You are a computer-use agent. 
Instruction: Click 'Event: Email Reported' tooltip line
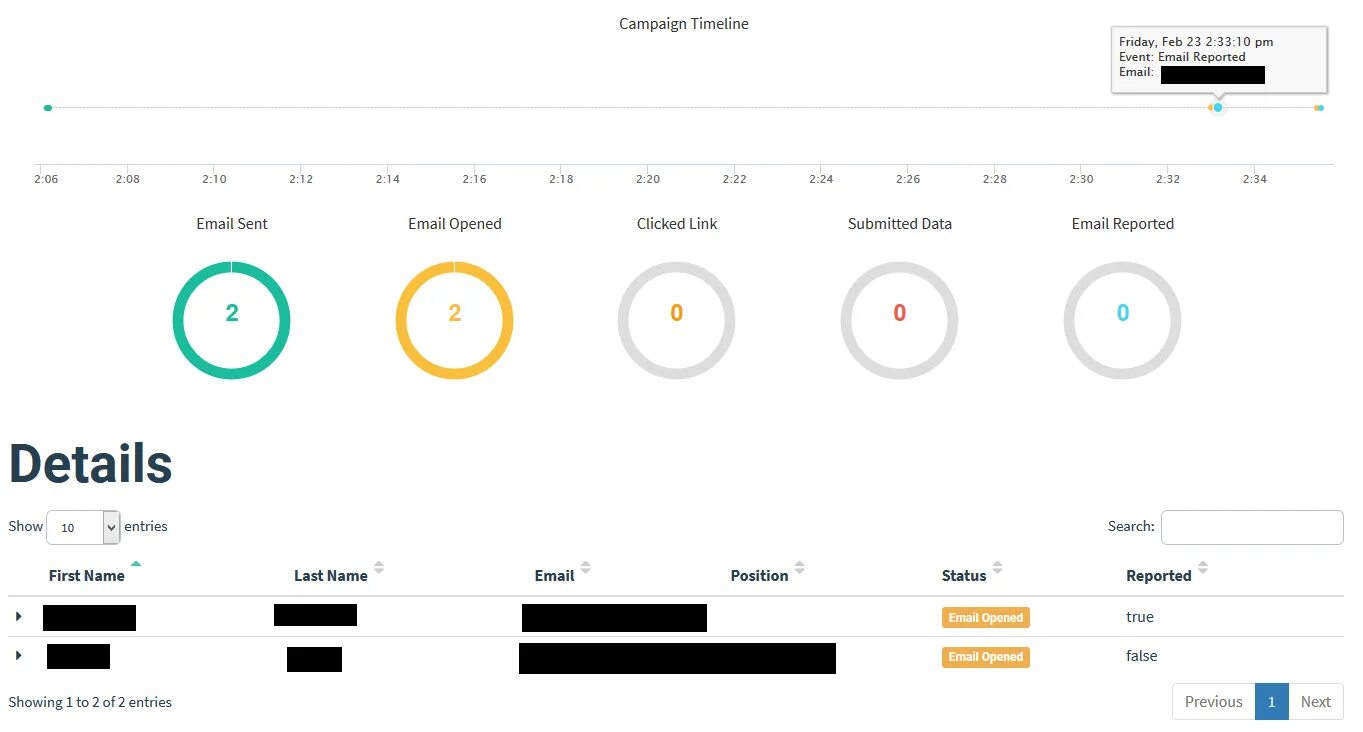pos(1182,57)
